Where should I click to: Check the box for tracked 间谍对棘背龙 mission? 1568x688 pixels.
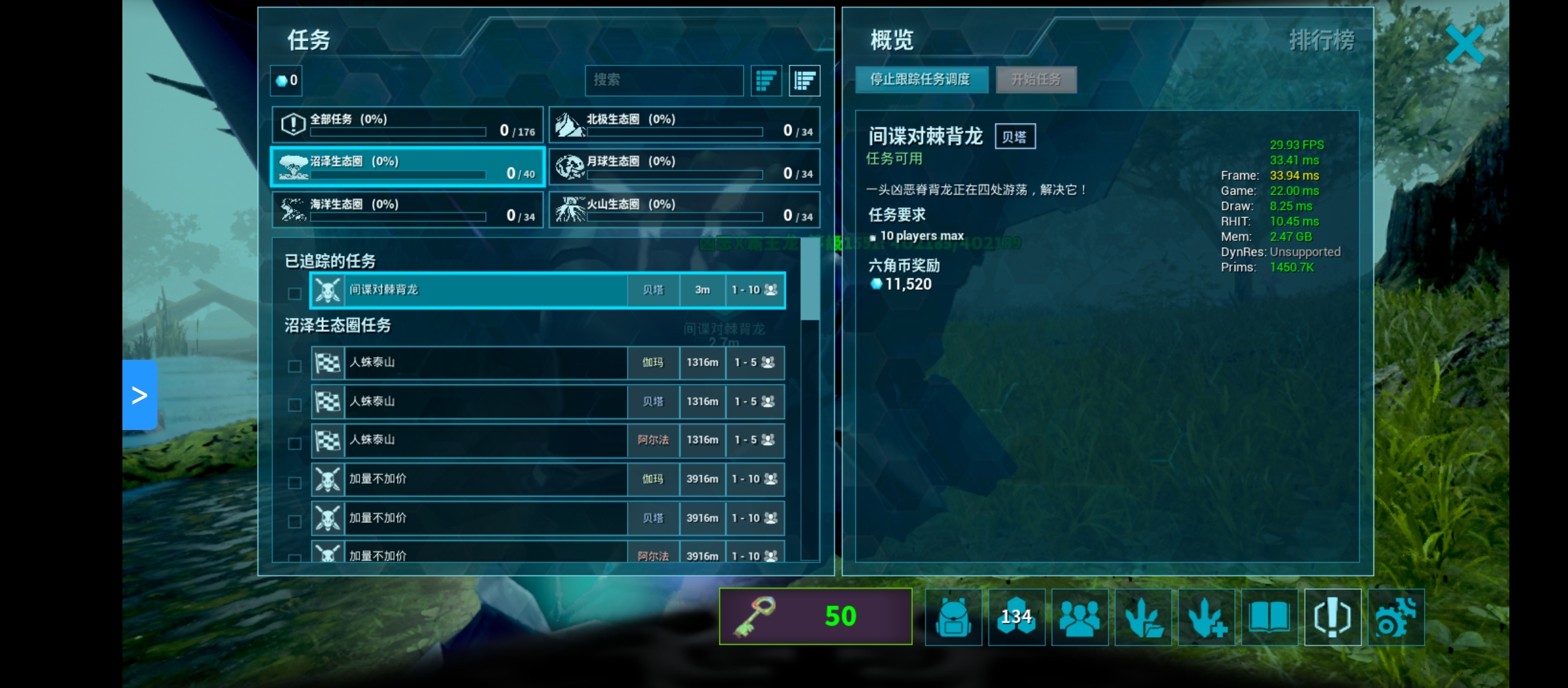tap(294, 294)
